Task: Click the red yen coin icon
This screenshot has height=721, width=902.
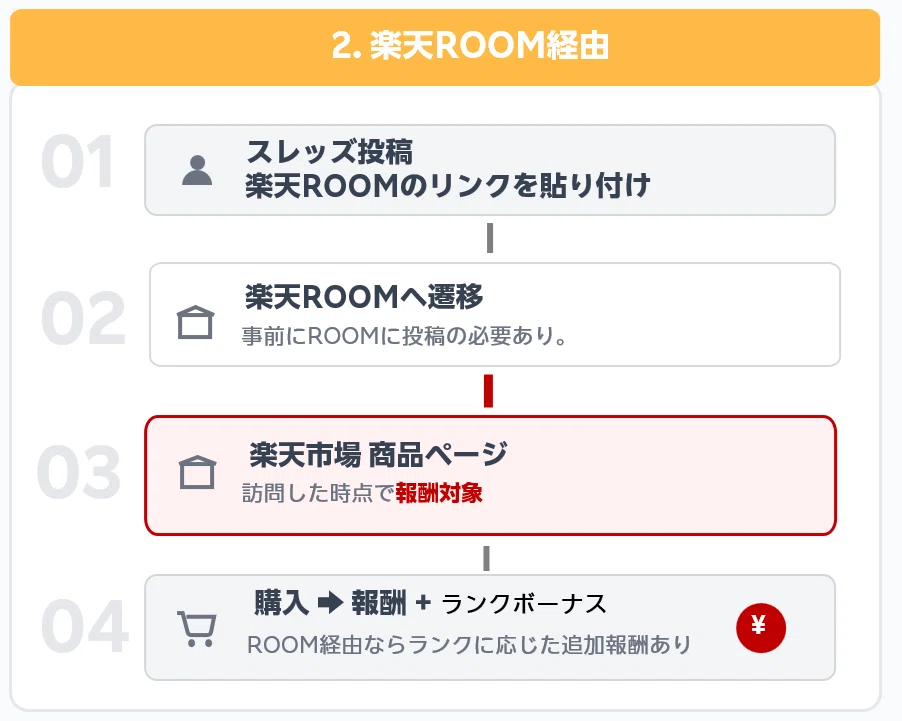Action: [761, 627]
